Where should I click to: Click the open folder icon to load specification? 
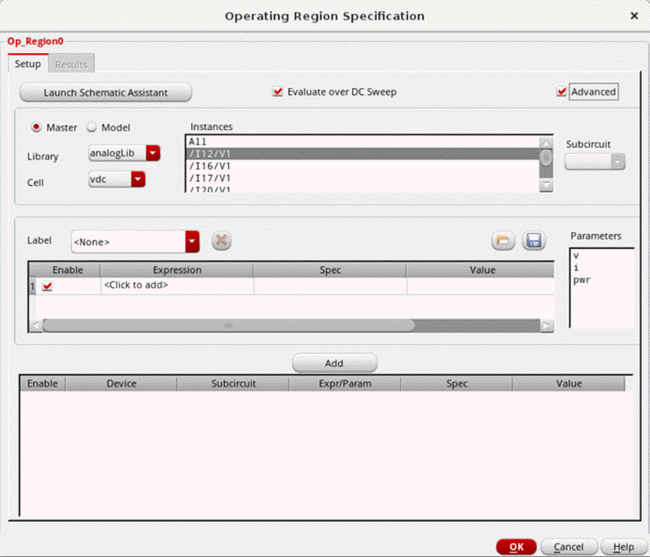[502, 241]
